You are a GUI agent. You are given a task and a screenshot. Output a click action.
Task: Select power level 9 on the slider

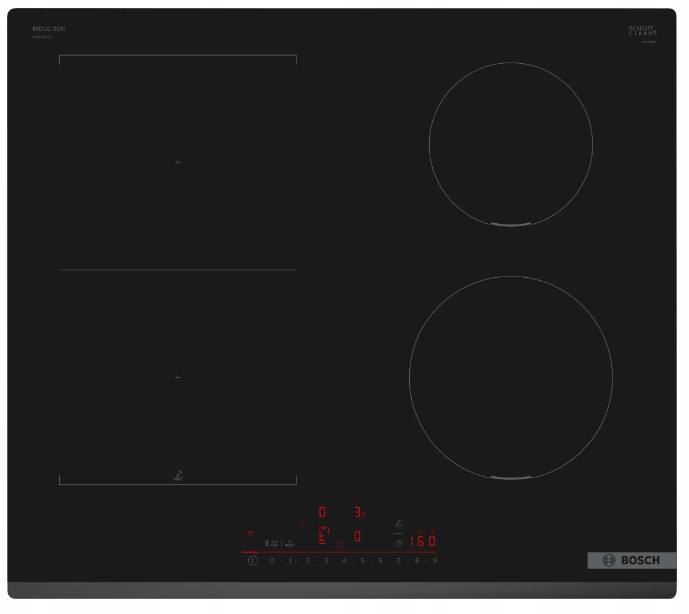coord(435,560)
